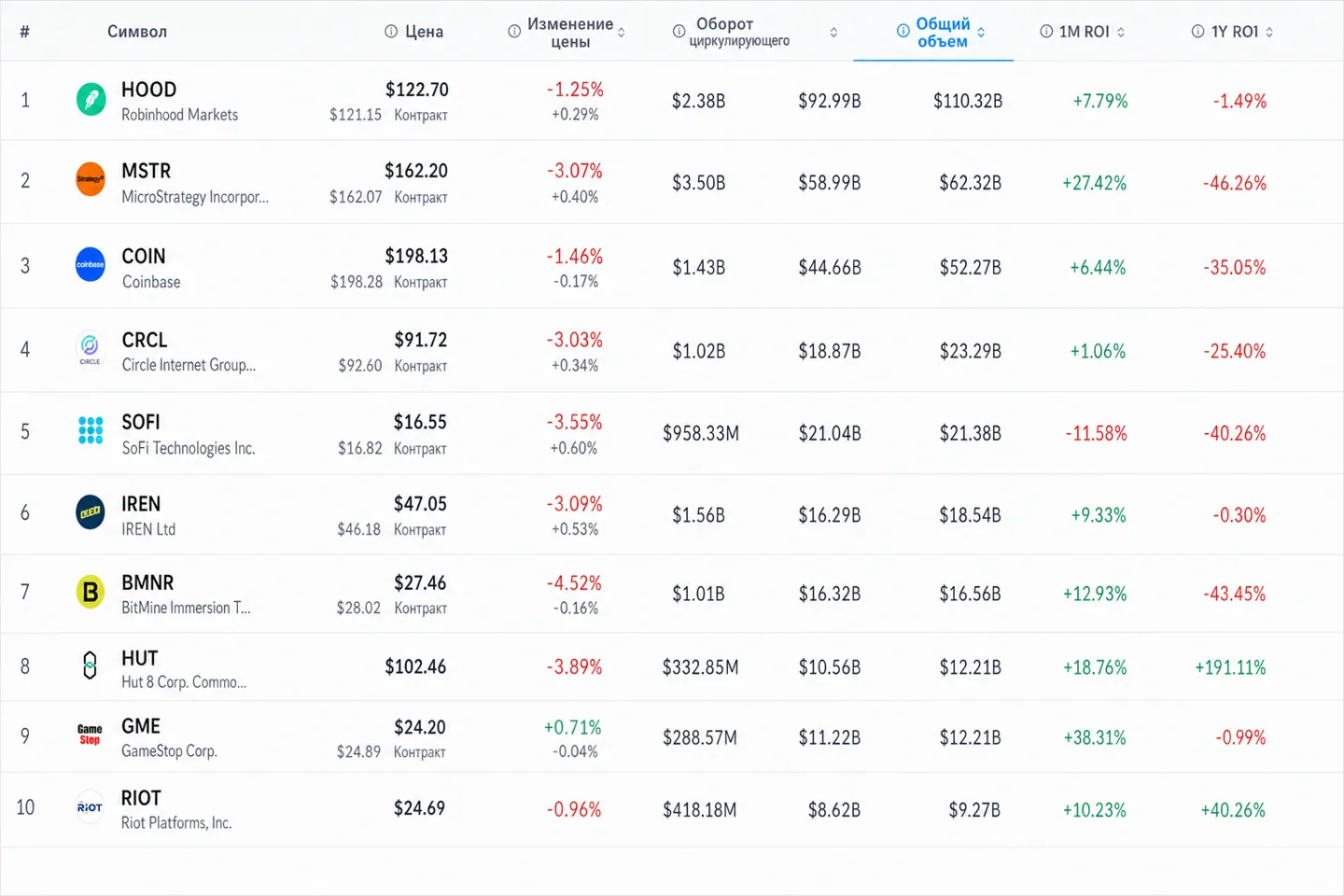Screen dimensions: 1344x896
Task: Sort using arrows right of Оборот циркулирующего
Action: tap(833, 33)
